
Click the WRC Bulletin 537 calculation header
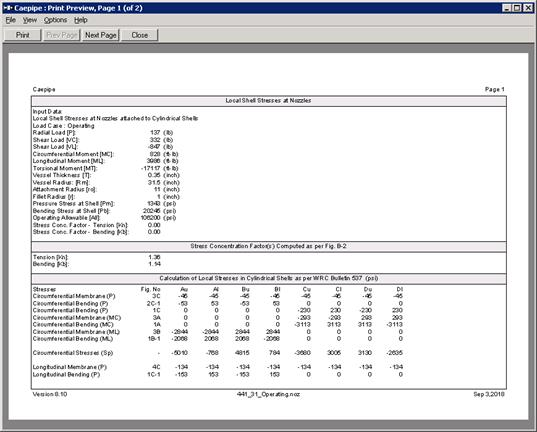coord(268,278)
